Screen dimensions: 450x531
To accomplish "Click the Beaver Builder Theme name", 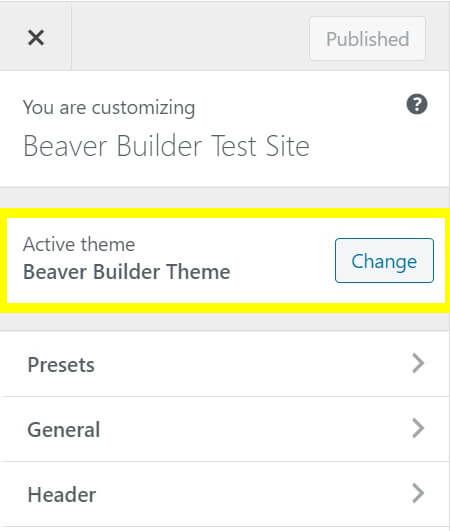I will pyautogui.click(x=127, y=272).
